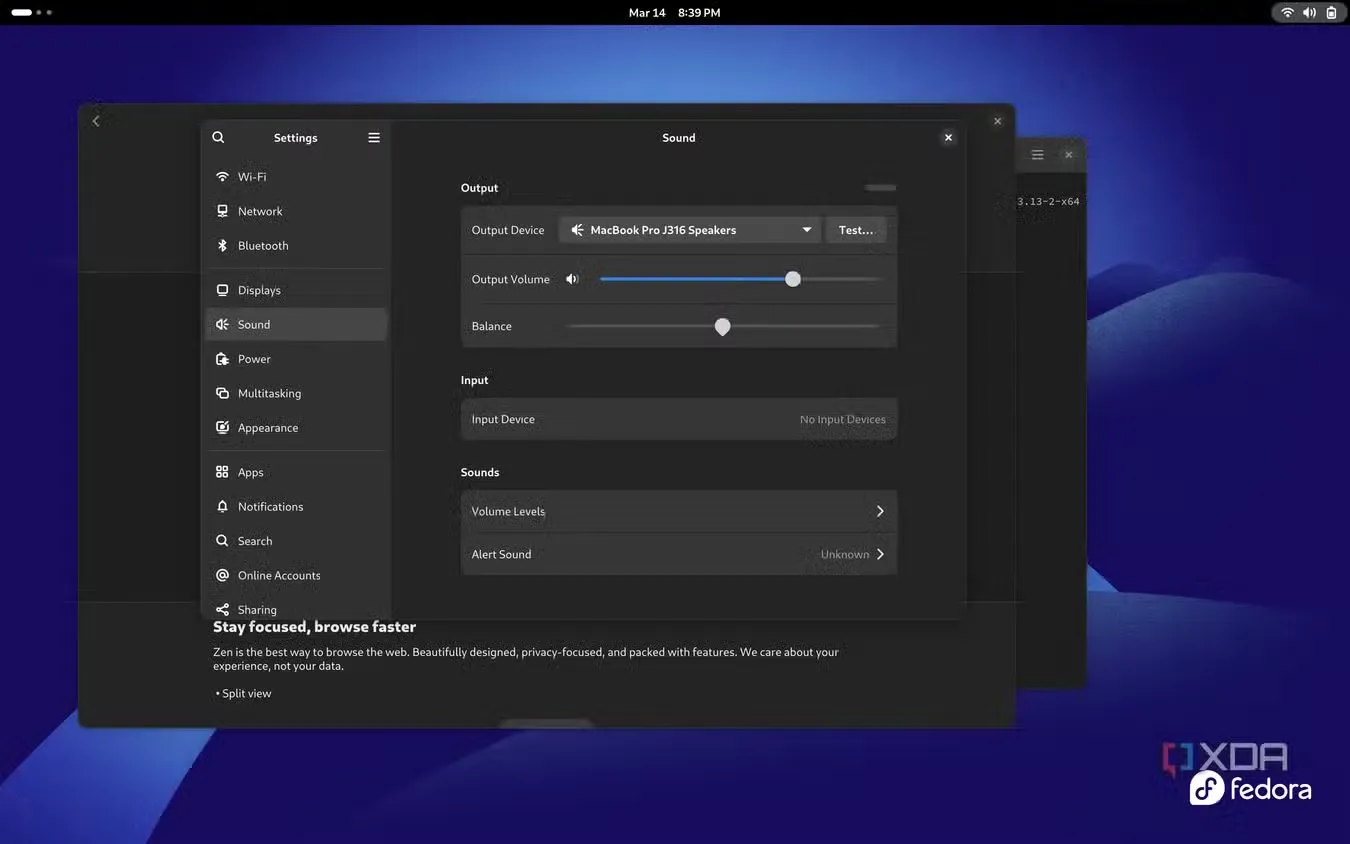Viewport: 1350px width, 844px height.
Task: Click the Test speakers button
Action: click(x=856, y=229)
